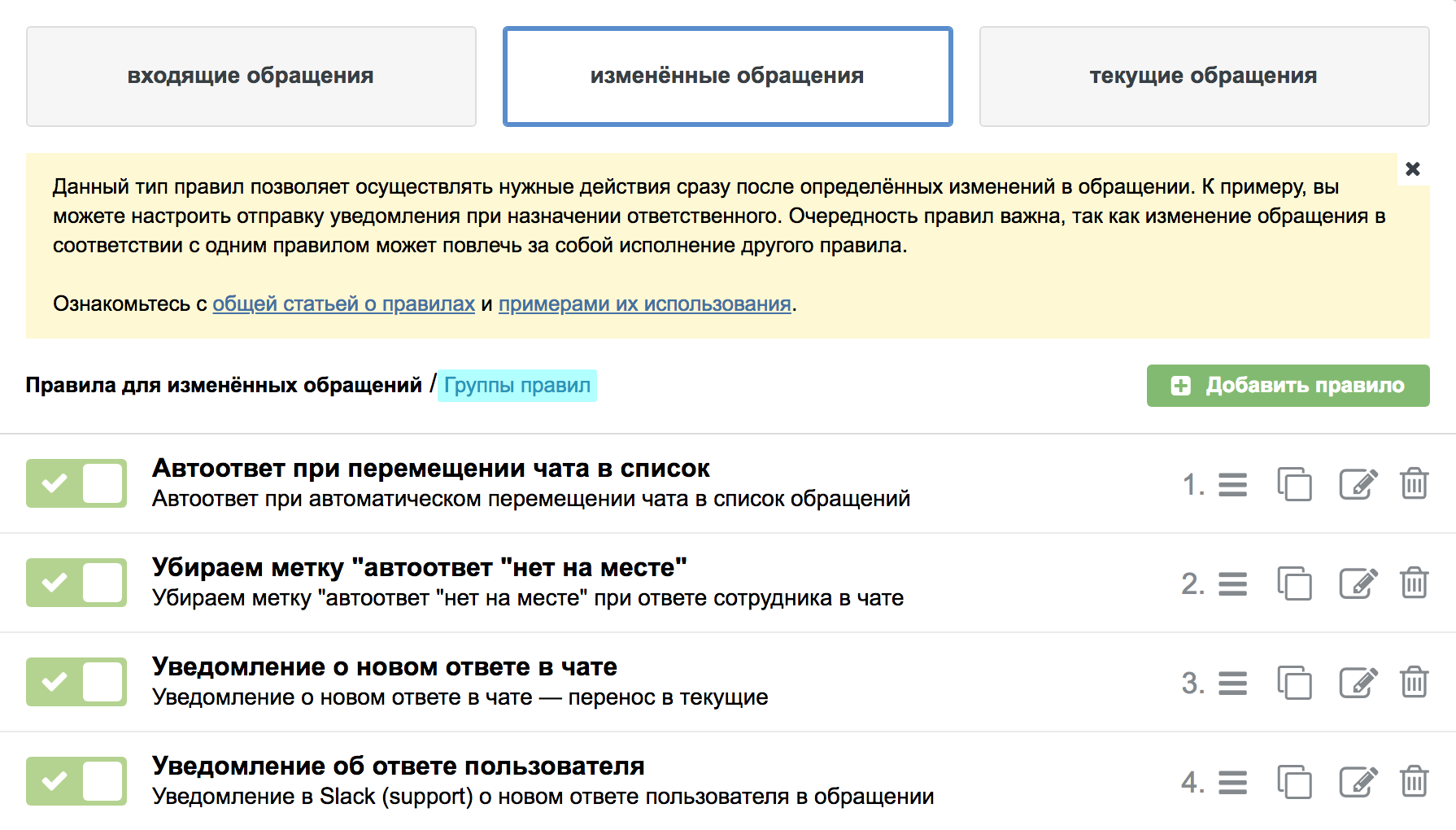The image size is (1456, 830).
Task: Disable the Автоответ при перемещении чата rule toggle
Action: click(76, 483)
